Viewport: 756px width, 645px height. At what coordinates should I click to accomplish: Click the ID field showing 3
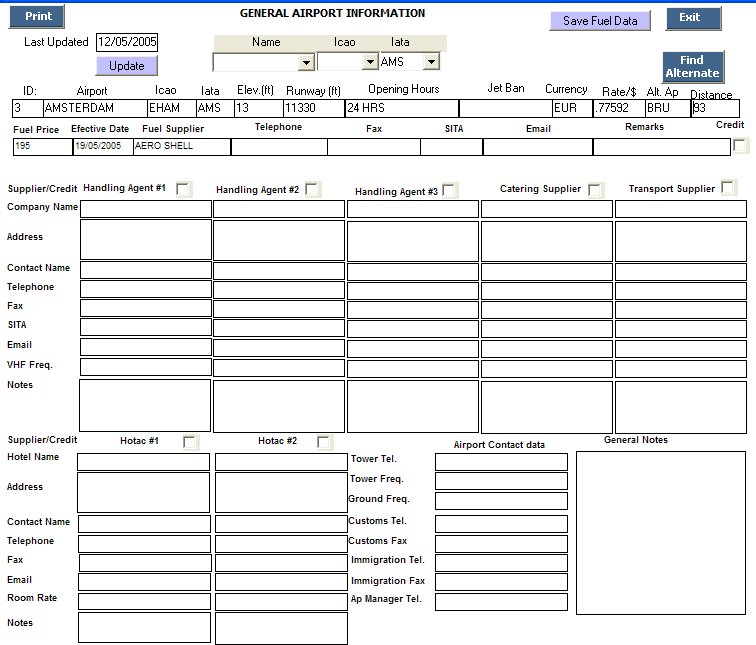[x=27, y=108]
